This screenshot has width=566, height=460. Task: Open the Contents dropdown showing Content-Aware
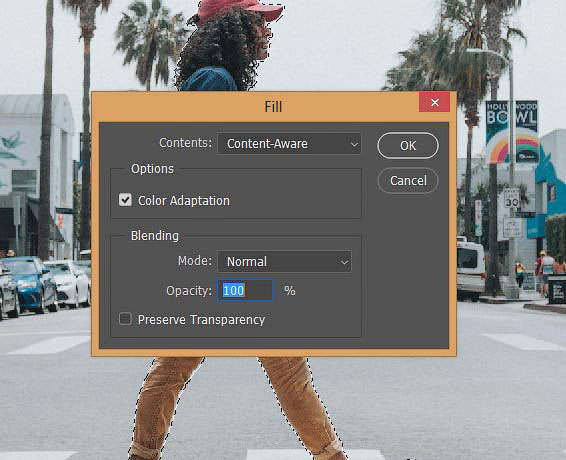[x=289, y=144]
